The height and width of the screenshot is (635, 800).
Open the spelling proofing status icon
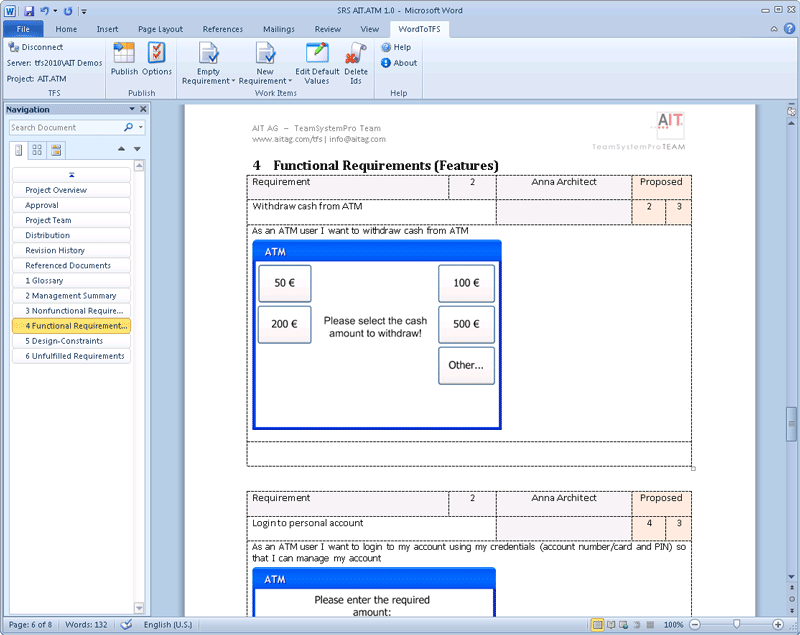point(127,624)
